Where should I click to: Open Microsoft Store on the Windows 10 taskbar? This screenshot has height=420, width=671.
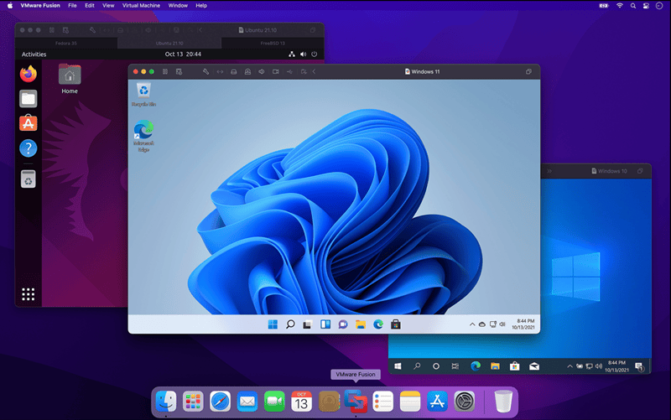pyautogui.click(x=515, y=366)
